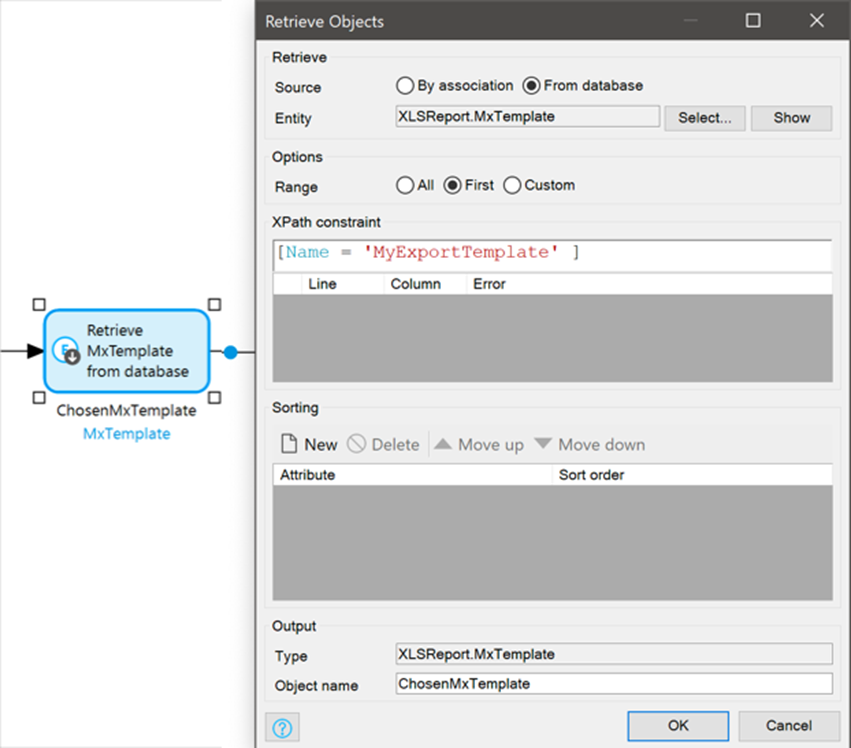Open the entity picker with Select...
The width and height of the screenshot is (851, 748).
[704, 117]
